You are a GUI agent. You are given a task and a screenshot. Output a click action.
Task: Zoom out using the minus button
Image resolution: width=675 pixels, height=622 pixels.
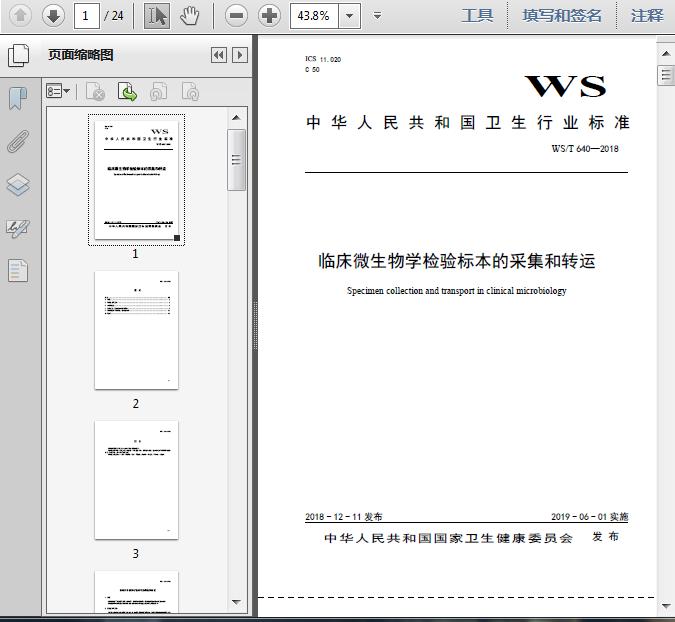click(236, 16)
